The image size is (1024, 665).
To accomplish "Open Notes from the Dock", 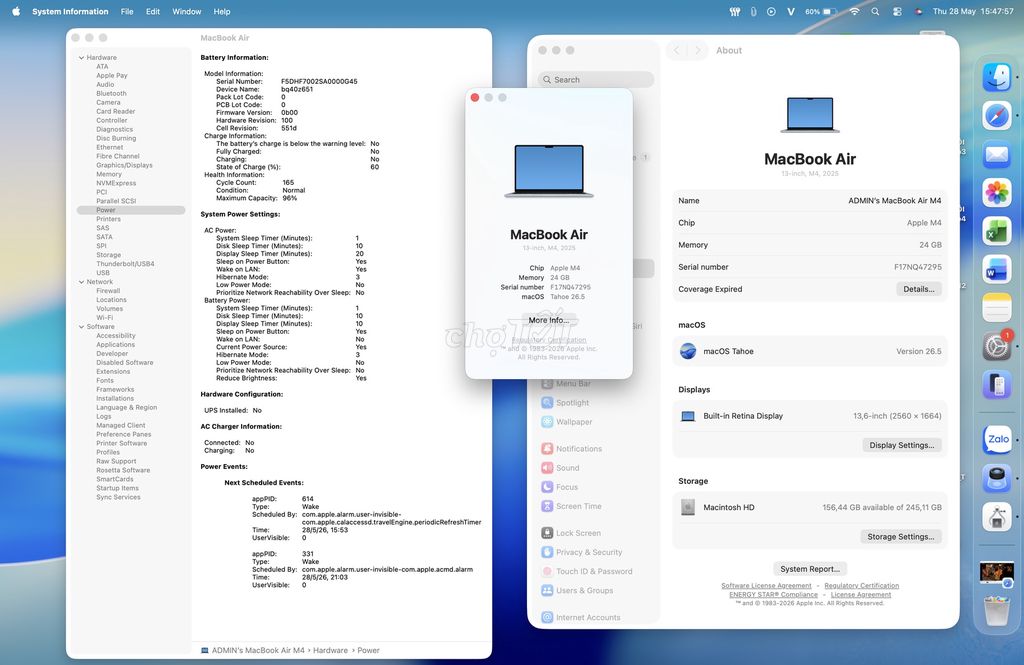I will click(x=997, y=308).
